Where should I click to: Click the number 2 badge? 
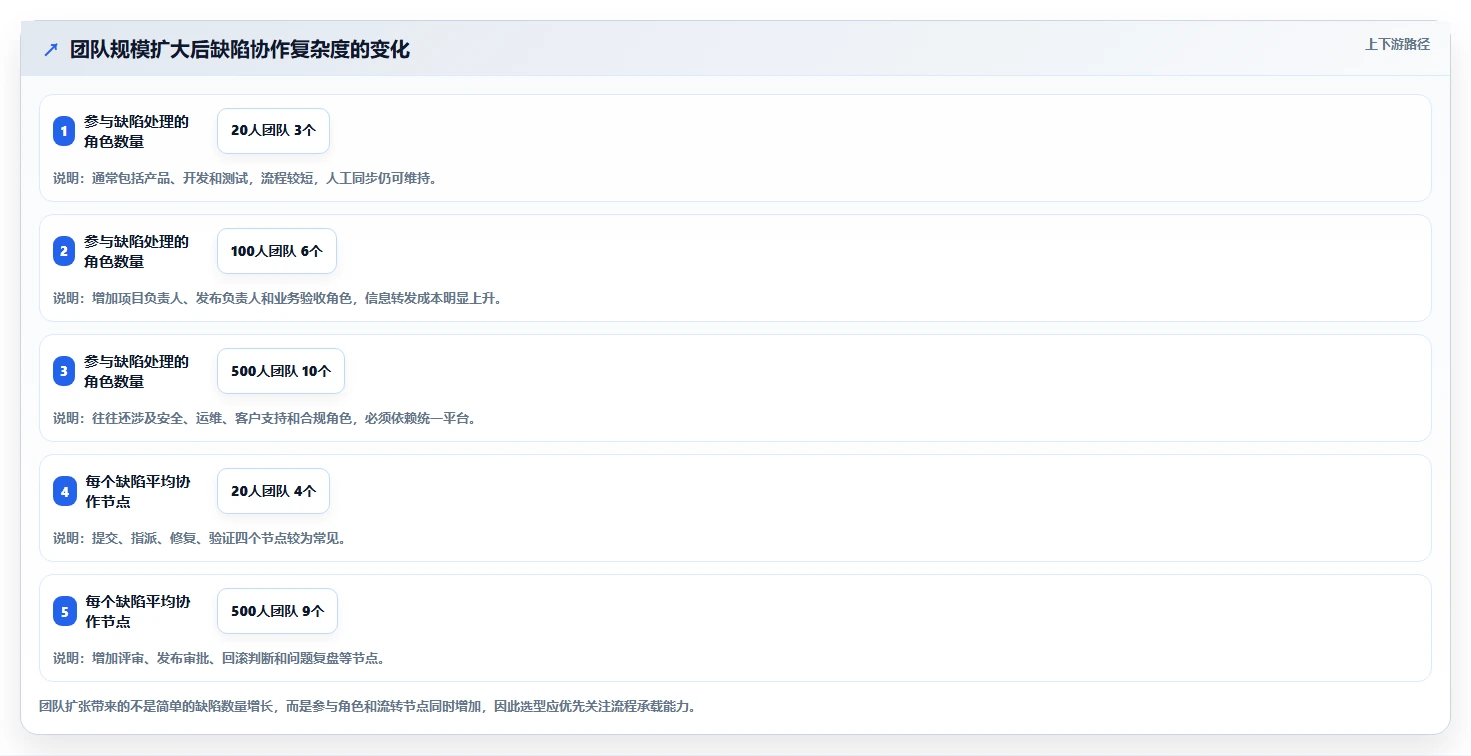point(64,251)
